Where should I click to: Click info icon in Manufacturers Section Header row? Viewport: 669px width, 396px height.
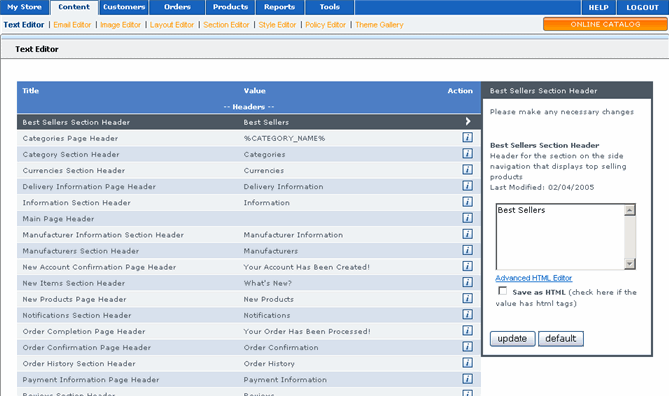467,250
